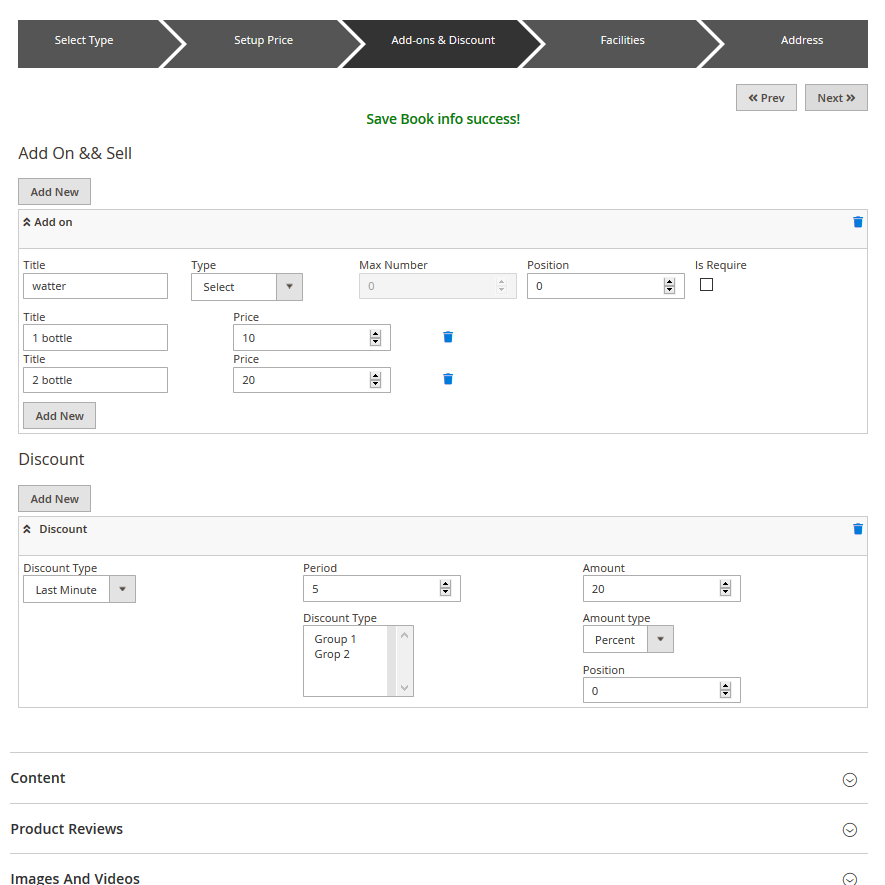The image size is (885, 885).
Task: Select Group 1 in the discount list
Action: click(335, 639)
